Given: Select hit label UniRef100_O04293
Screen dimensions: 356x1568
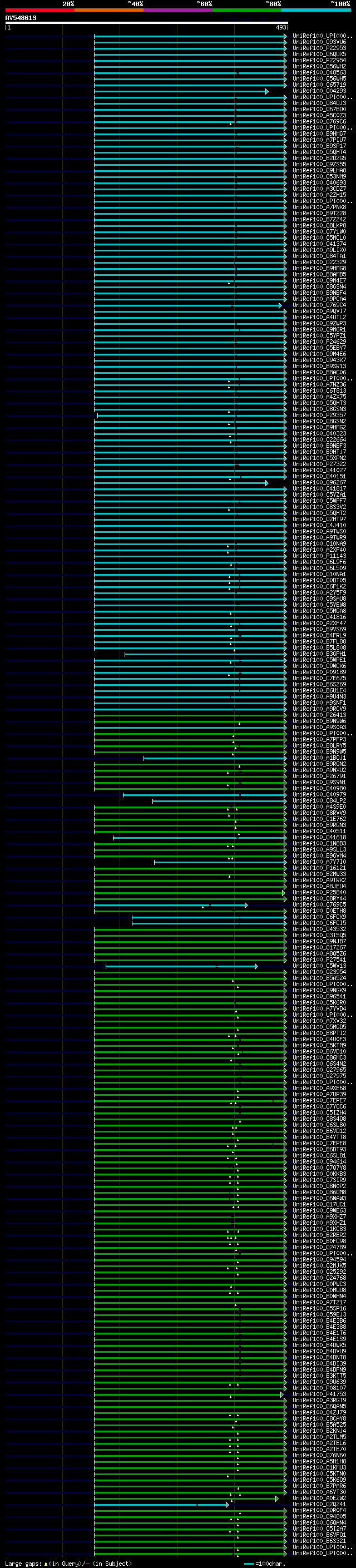Looking at the screenshot, I should tap(319, 91).
